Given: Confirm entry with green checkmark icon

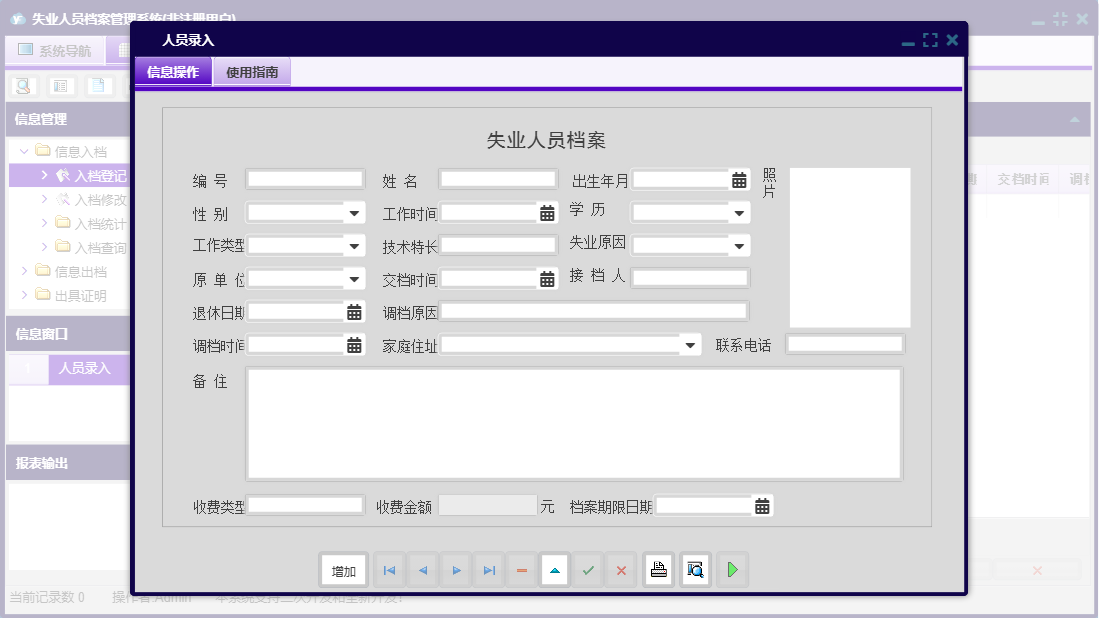Looking at the screenshot, I should 588,570.
